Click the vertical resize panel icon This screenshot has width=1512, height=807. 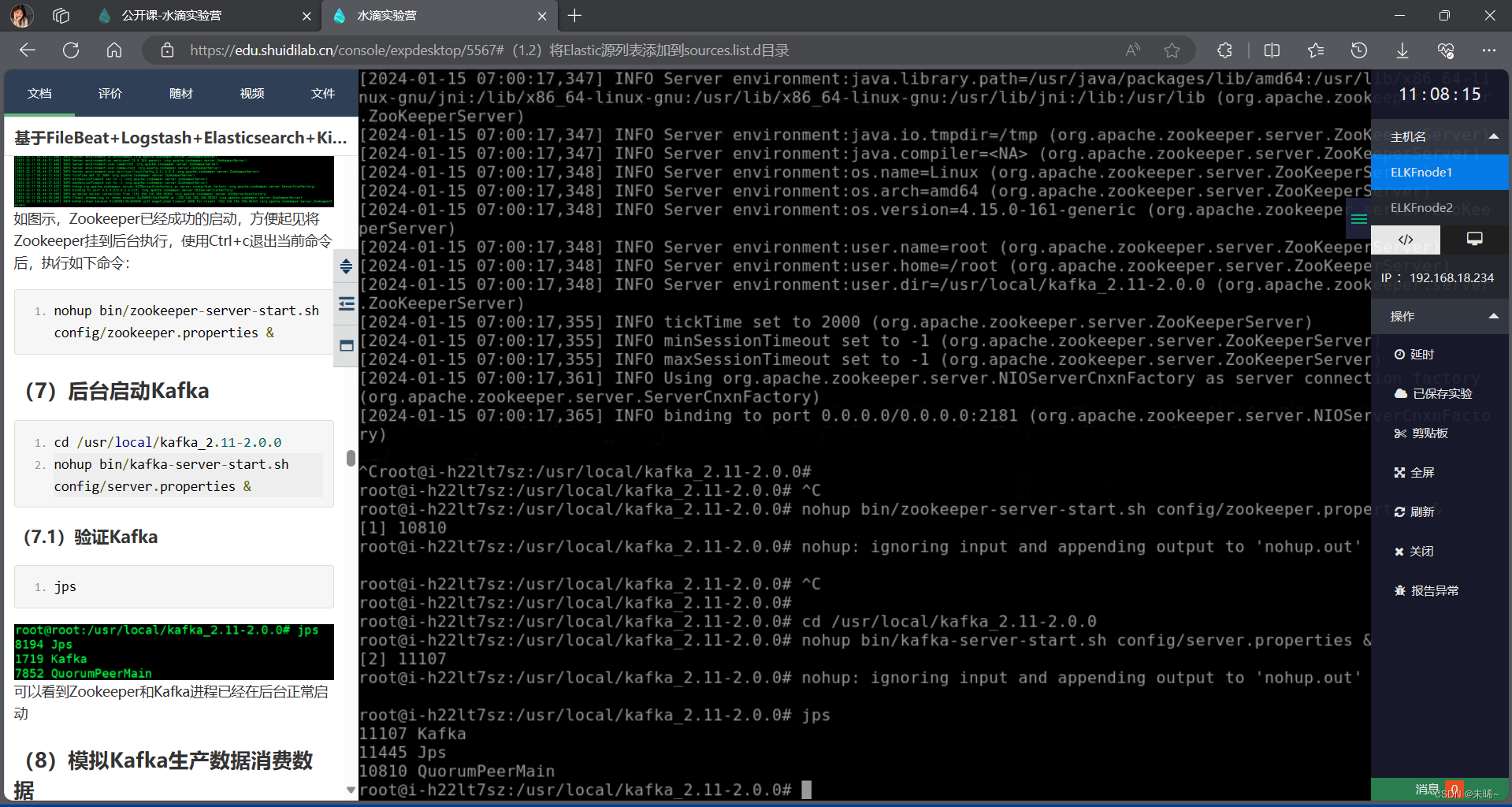click(x=346, y=266)
